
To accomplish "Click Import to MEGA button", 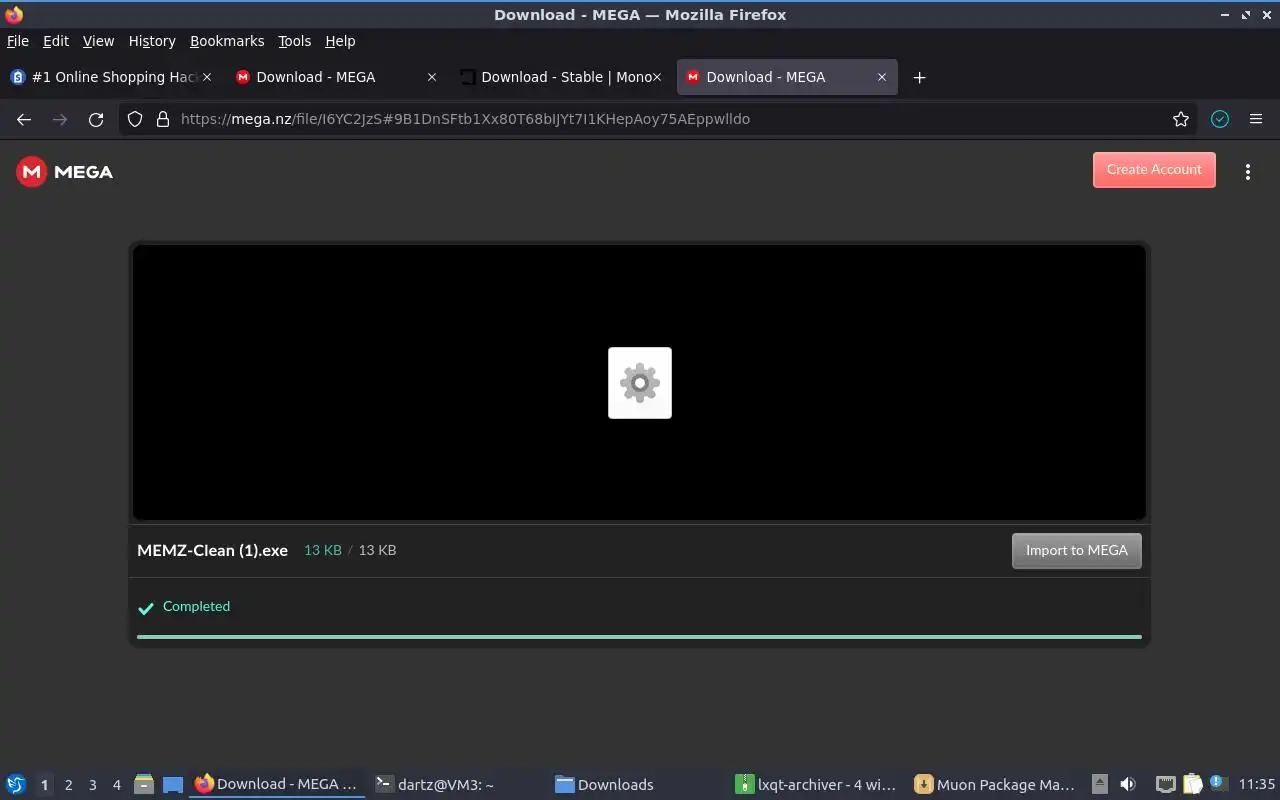I will (x=1076, y=551).
